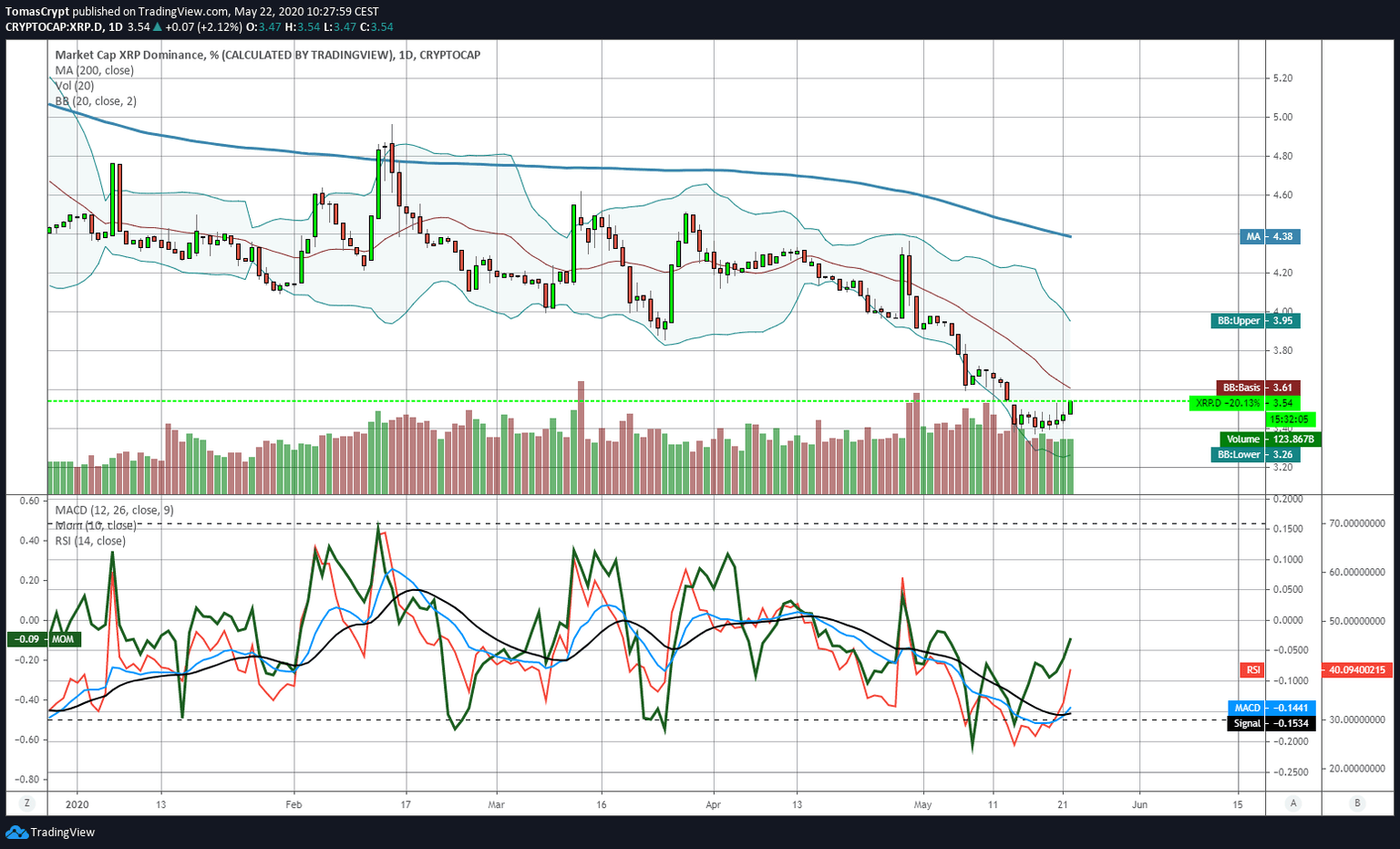1400x849 pixels.
Task: Click the Z timezone button
Action: pos(27,803)
